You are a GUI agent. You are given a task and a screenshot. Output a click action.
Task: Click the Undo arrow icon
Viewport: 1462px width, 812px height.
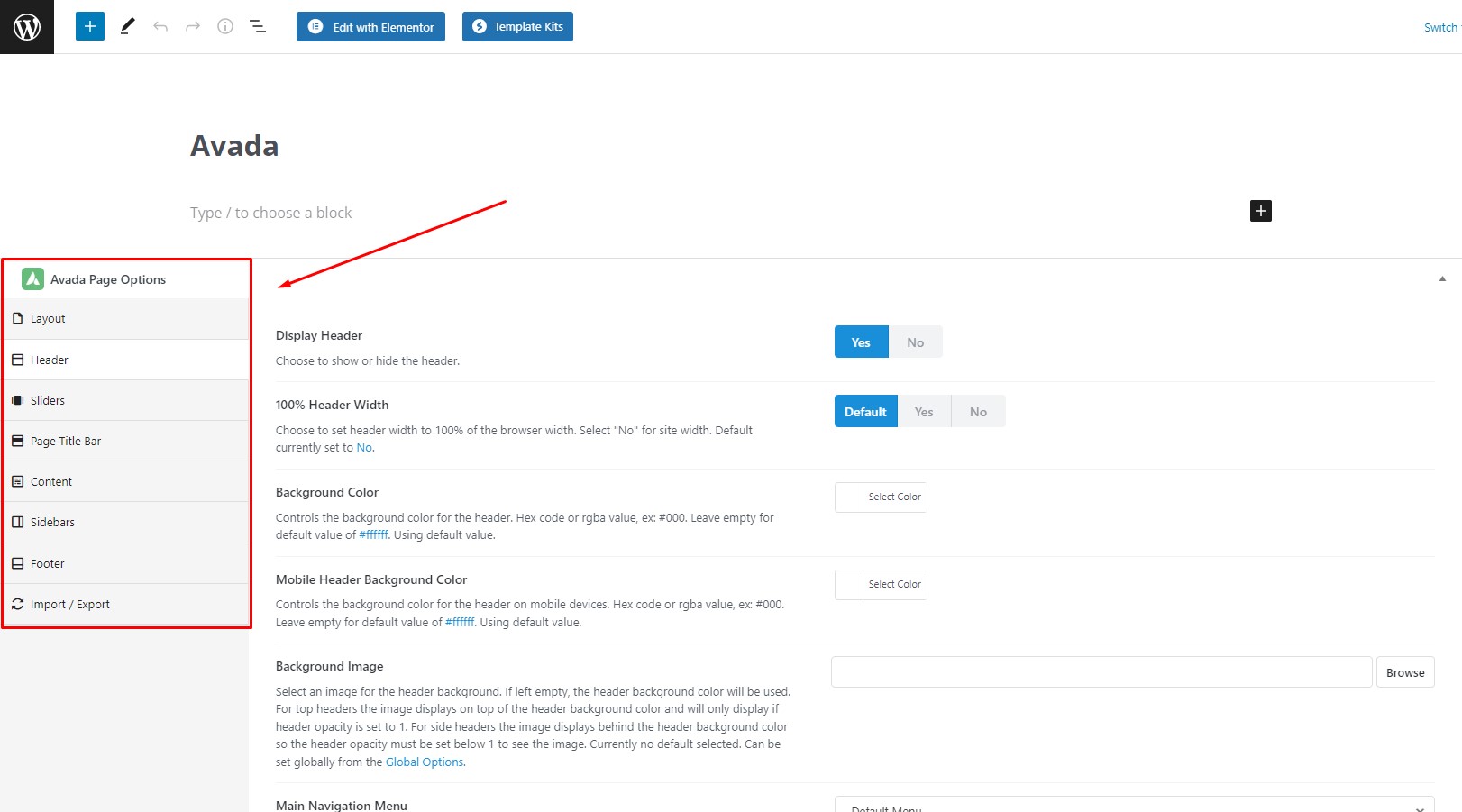click(x=160, y=26)
